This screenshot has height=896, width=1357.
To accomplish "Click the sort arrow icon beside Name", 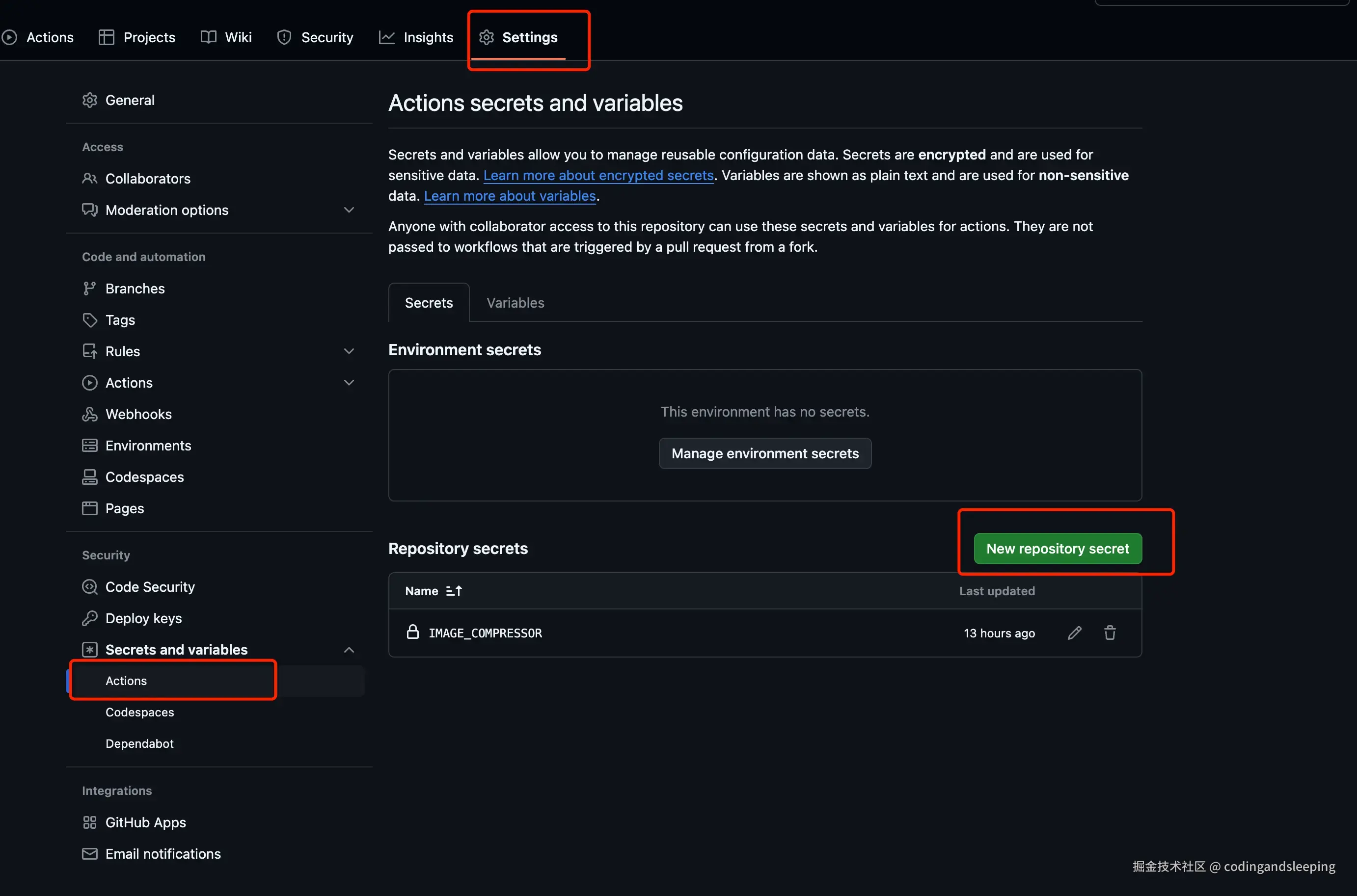I will pos(454,591).
